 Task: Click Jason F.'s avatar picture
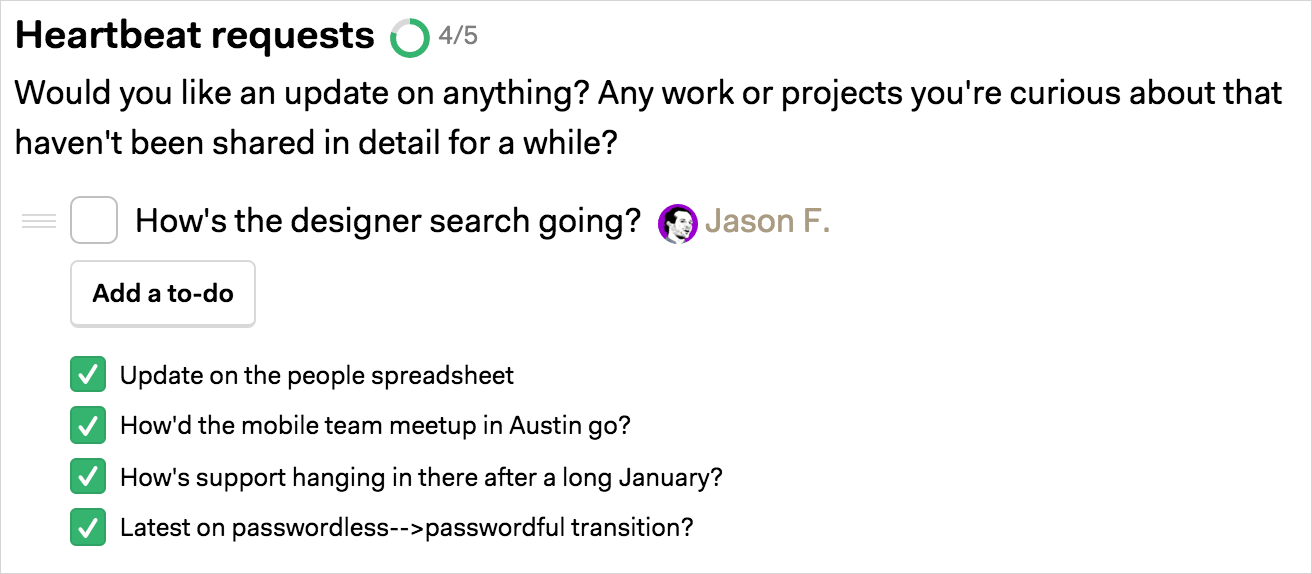[677, 223]
